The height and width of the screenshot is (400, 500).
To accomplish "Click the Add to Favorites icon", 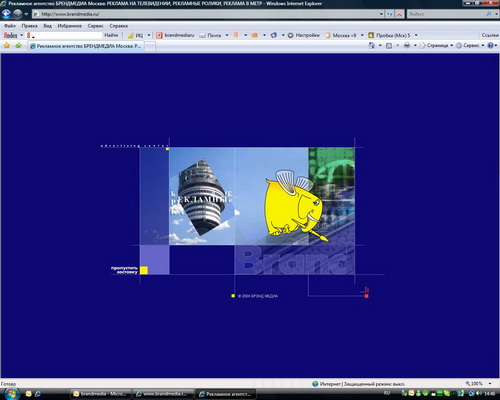I will (x=18, y=46).
